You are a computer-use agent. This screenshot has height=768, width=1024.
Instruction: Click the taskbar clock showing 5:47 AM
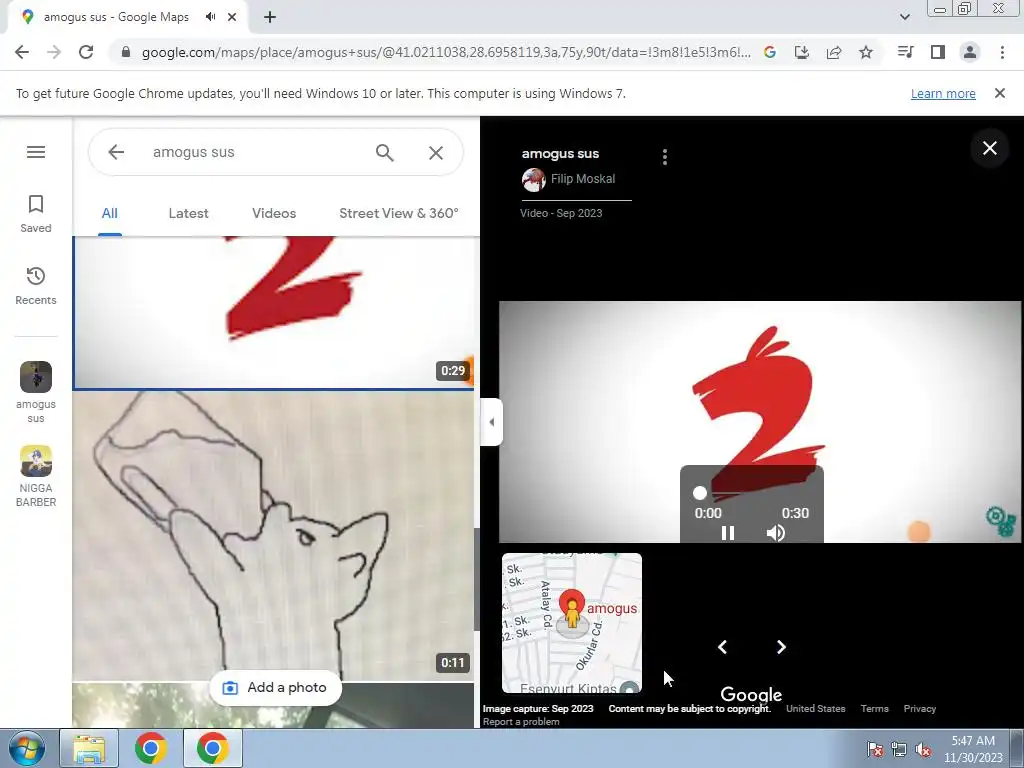973,749
